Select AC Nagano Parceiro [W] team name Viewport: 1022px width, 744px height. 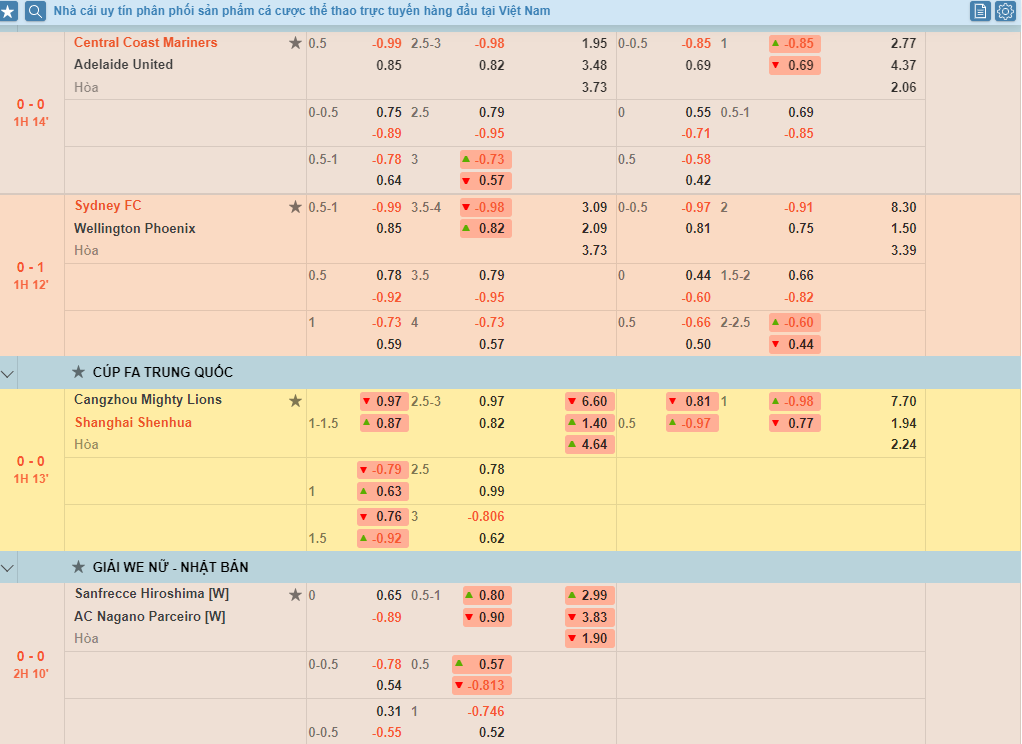149,616
